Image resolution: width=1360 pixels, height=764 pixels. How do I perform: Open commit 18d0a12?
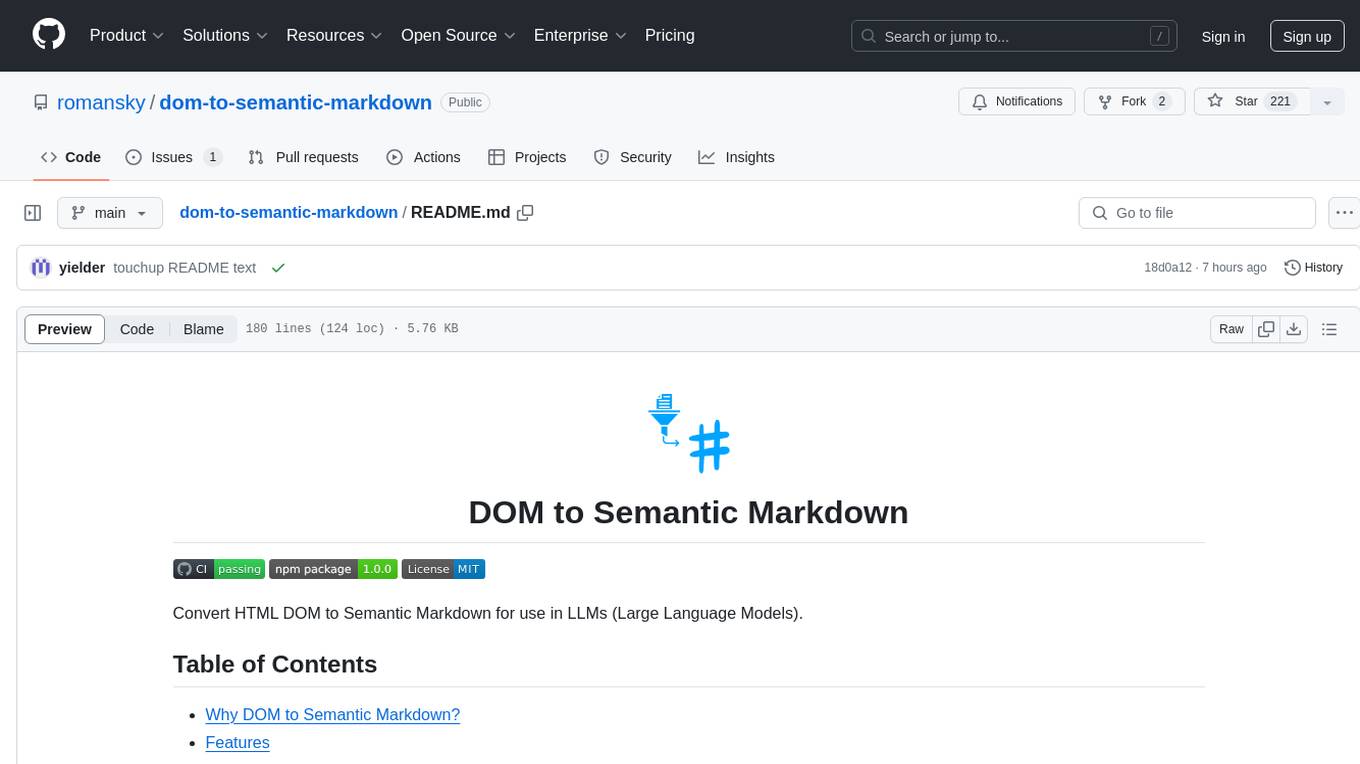coord(1168,268)
